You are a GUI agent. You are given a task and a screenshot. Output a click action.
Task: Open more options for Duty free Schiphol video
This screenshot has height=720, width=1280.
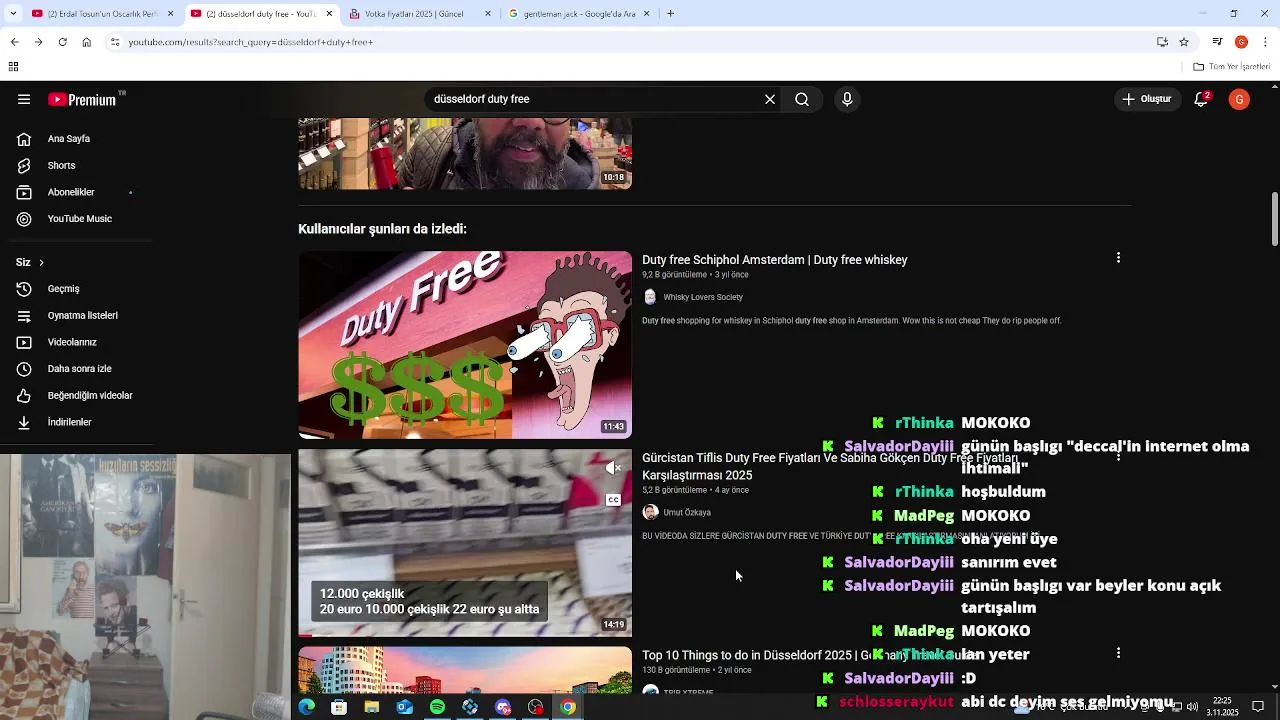[1118, 258]
